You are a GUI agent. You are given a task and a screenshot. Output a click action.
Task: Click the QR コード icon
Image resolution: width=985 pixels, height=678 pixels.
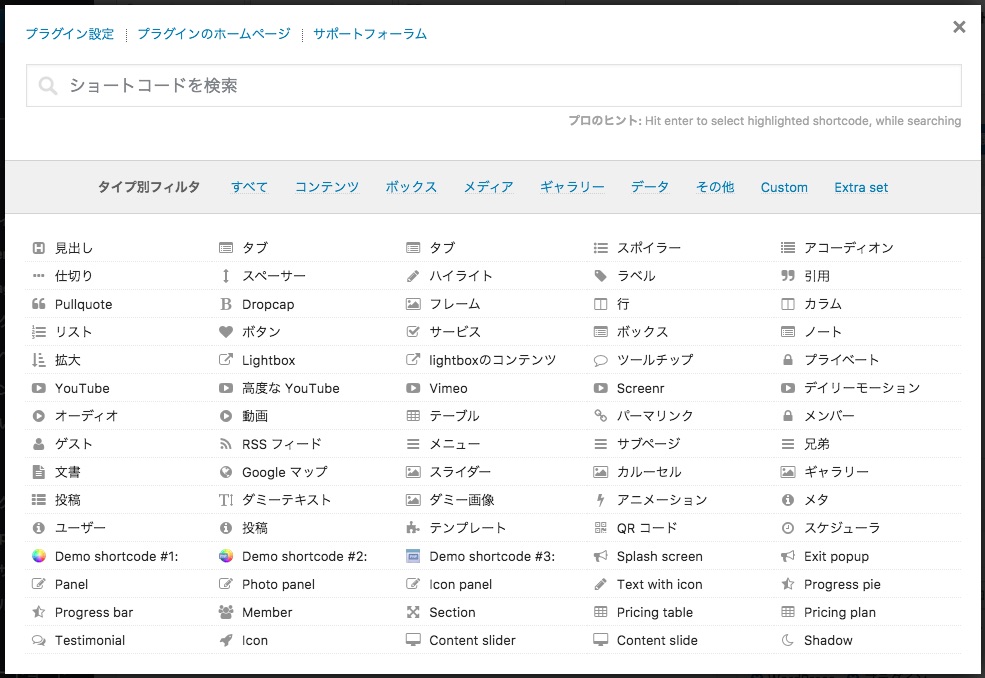click(x=601, y=528)
